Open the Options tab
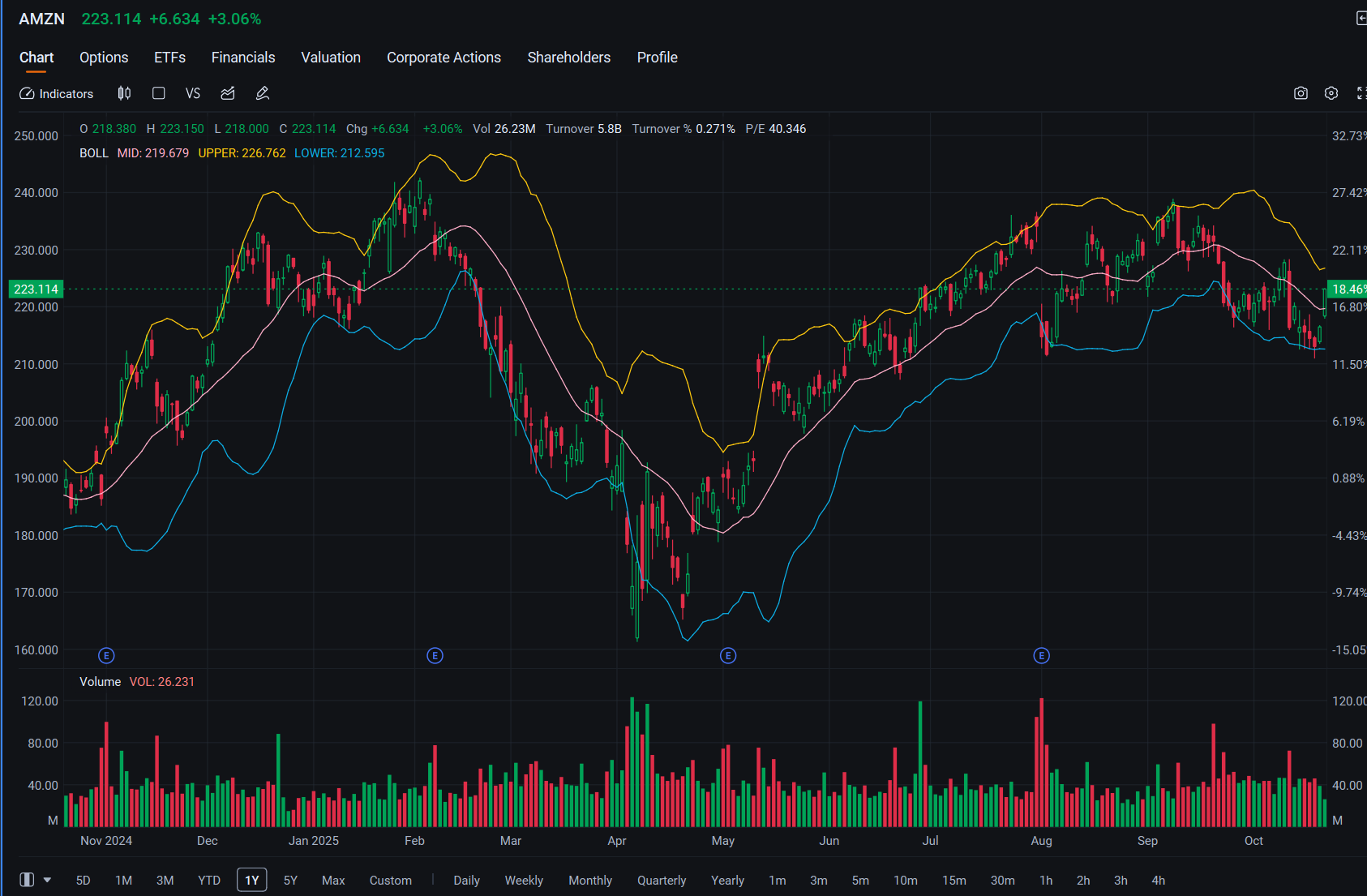The image size is (1367, 896). tap(104, 58)
